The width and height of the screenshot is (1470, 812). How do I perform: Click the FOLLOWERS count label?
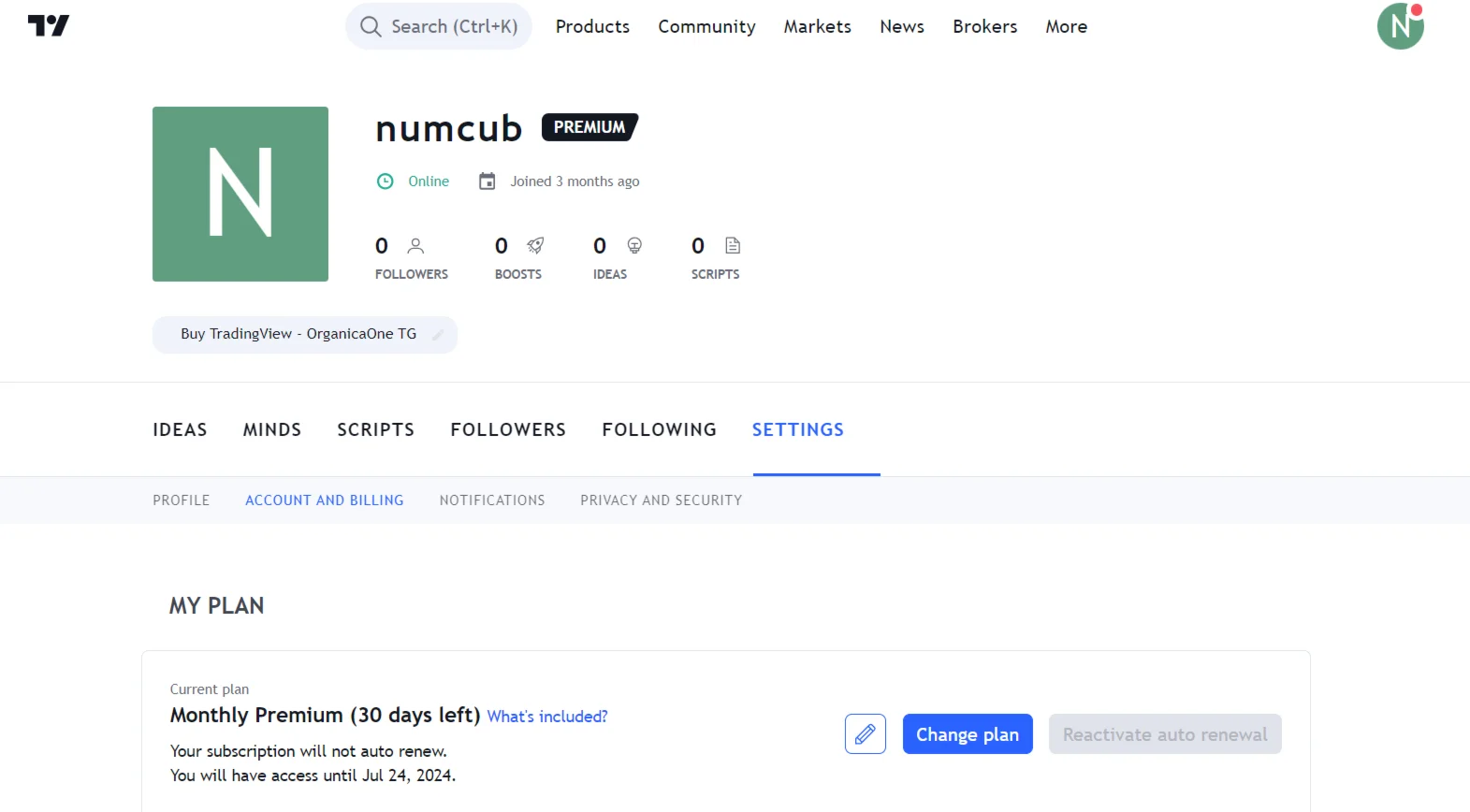point(412,274)
